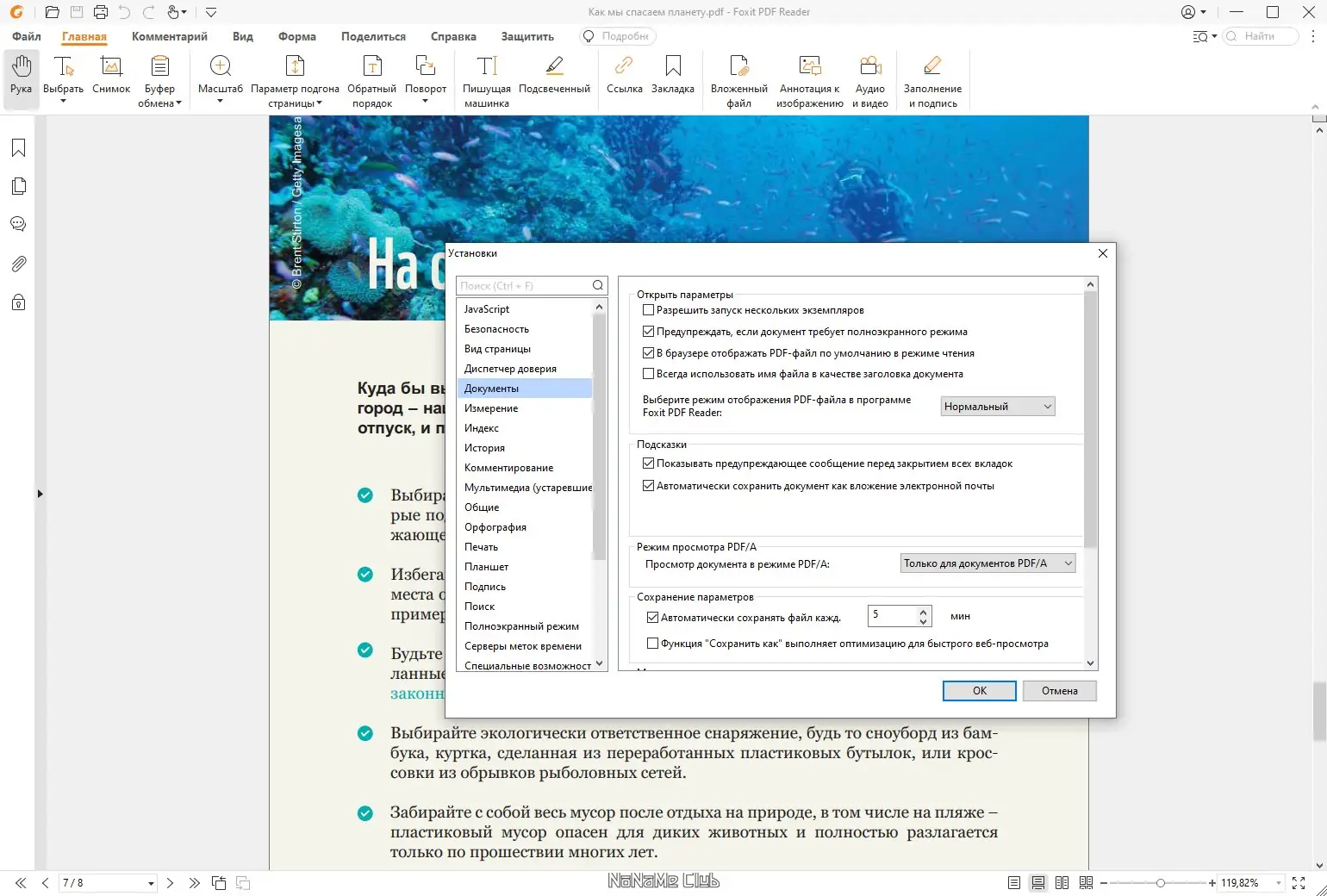Open the Заполнение и подпись tool
The image size is (1327, 896).
tap(933, 79)
